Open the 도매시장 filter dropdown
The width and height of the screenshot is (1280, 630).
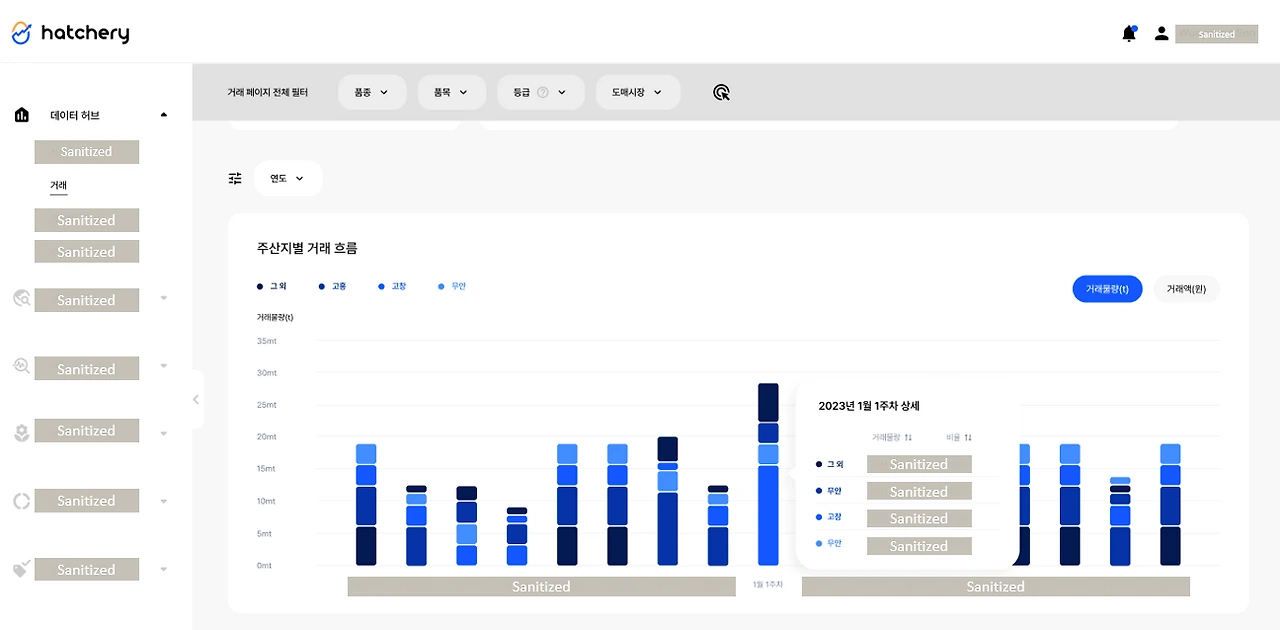(x=638, y=92)
